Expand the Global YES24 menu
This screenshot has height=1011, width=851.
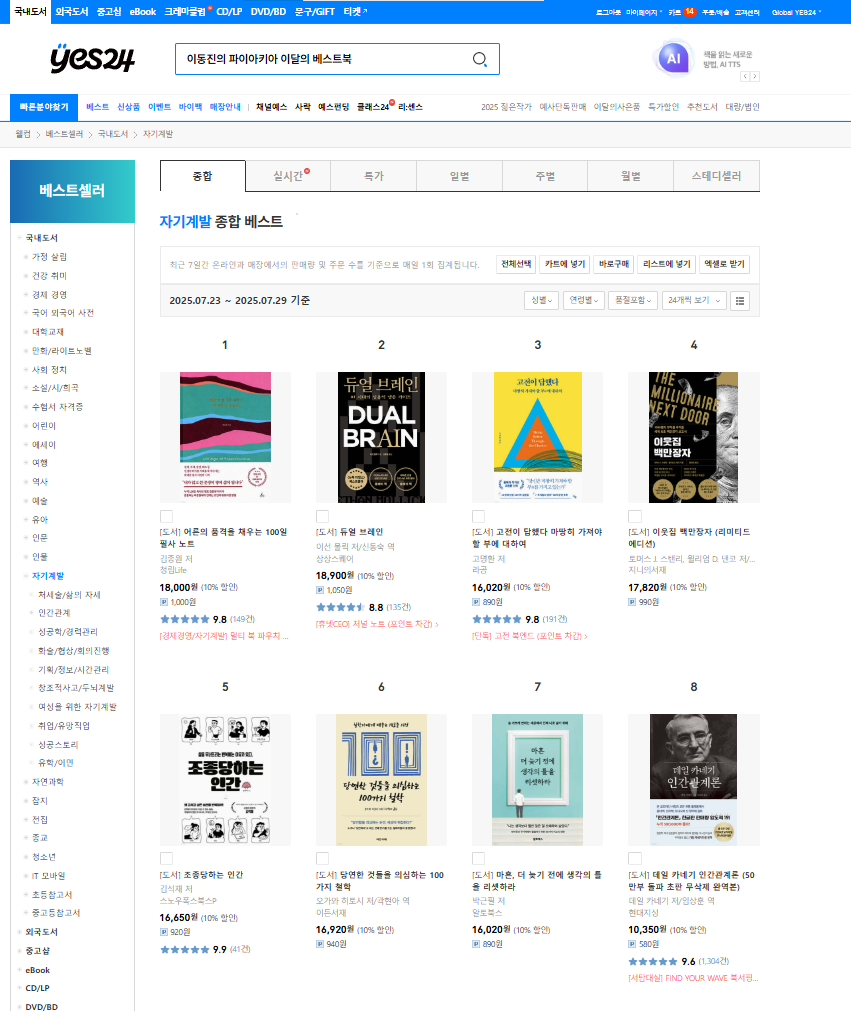click(797, 12)
